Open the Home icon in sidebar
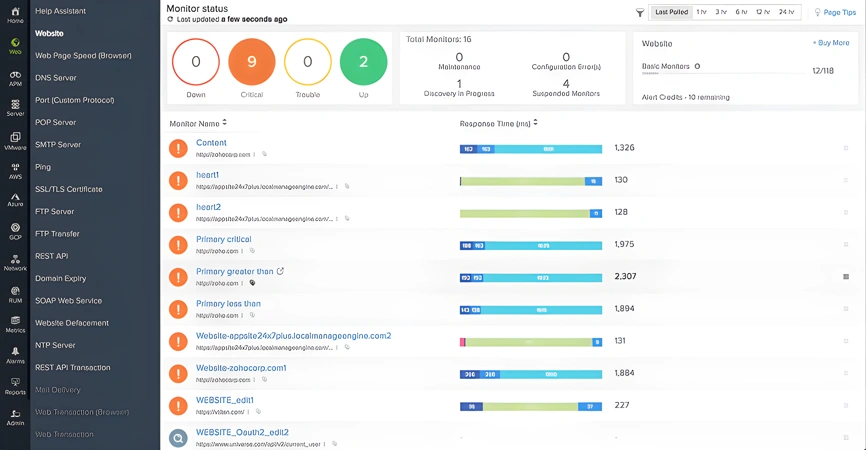This screenshot has width=866, height=450. pos(15,12)
